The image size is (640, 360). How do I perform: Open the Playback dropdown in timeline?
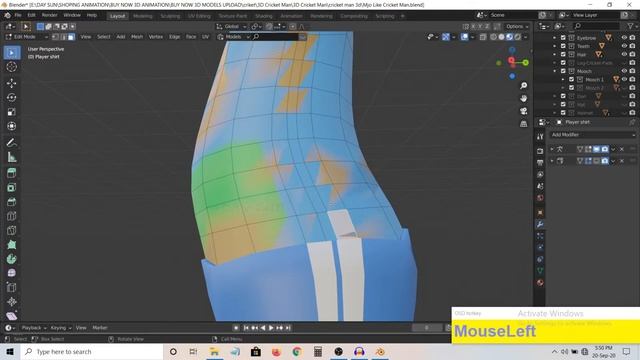pyautogui.click(x=34, y=328)
